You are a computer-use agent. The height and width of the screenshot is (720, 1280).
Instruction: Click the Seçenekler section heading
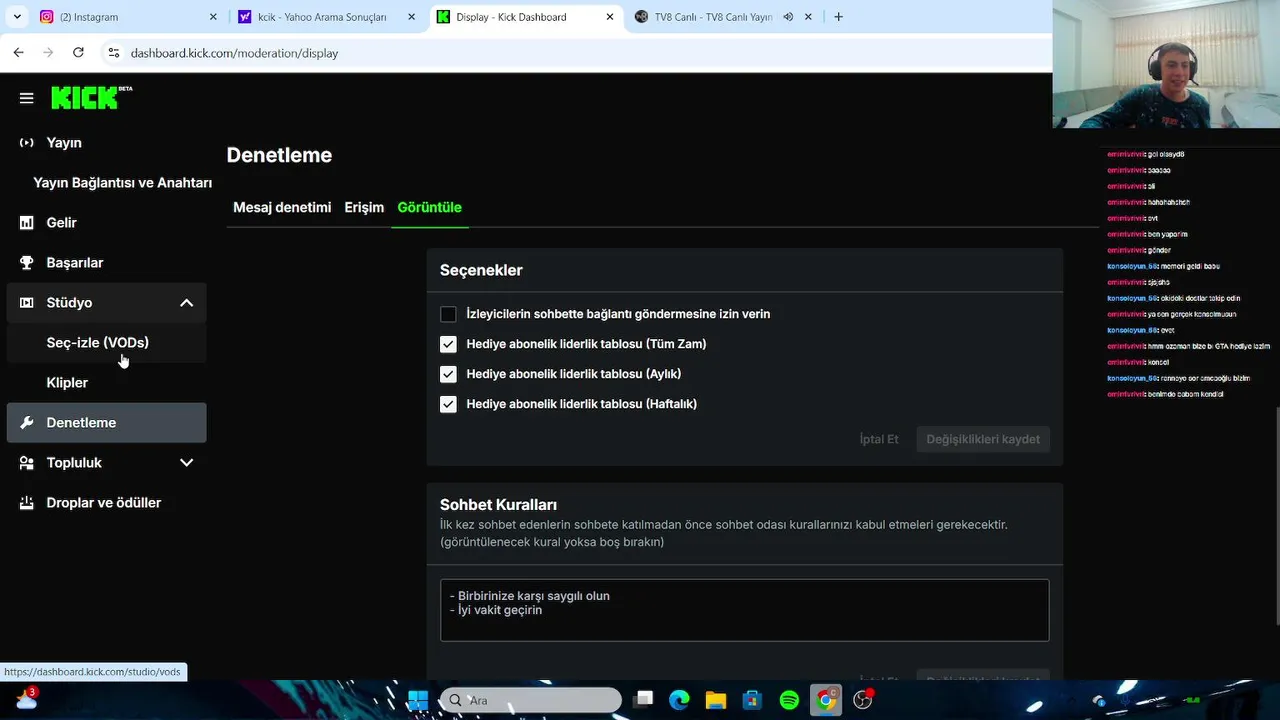pos(481,270)
